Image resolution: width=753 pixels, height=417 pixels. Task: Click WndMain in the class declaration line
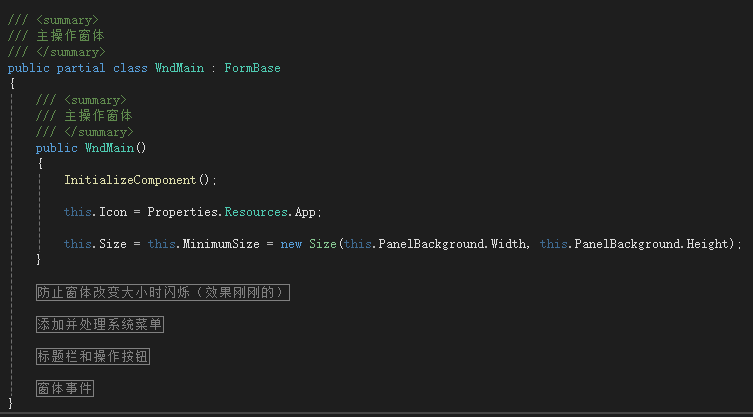coord(179,68)
